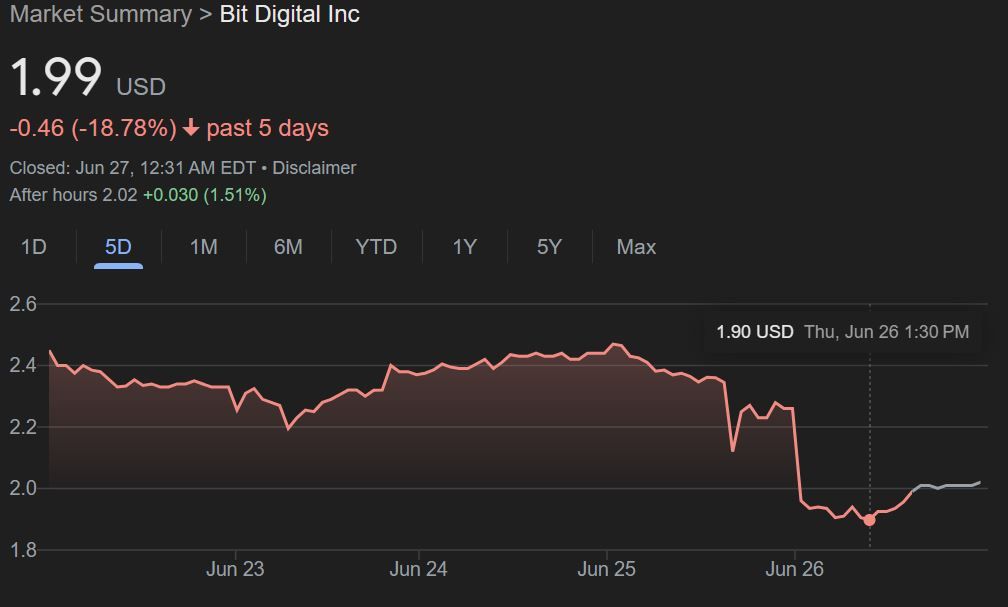View the YTD performance
The image size is (1008, 607).
click(376, 247)
